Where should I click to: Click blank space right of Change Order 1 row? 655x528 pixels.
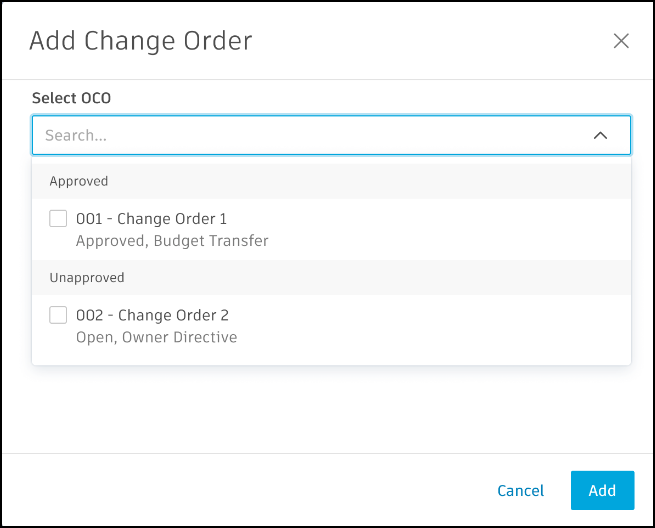click(450, 229)
